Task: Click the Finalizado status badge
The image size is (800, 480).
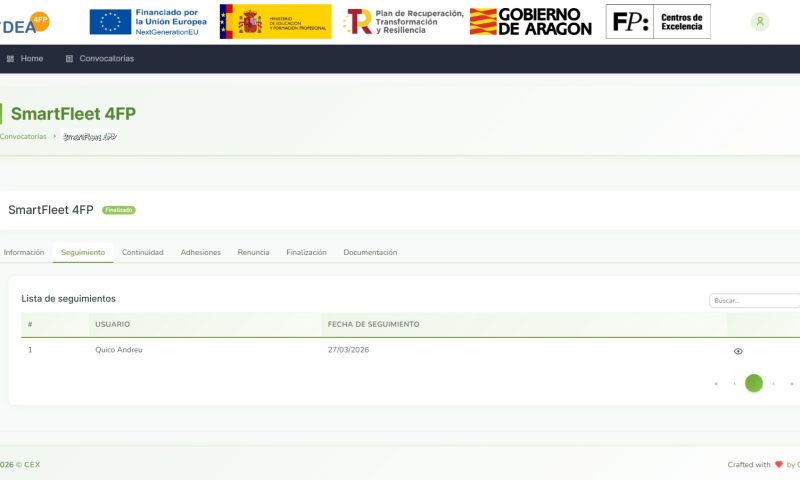Action: point(119,210)
